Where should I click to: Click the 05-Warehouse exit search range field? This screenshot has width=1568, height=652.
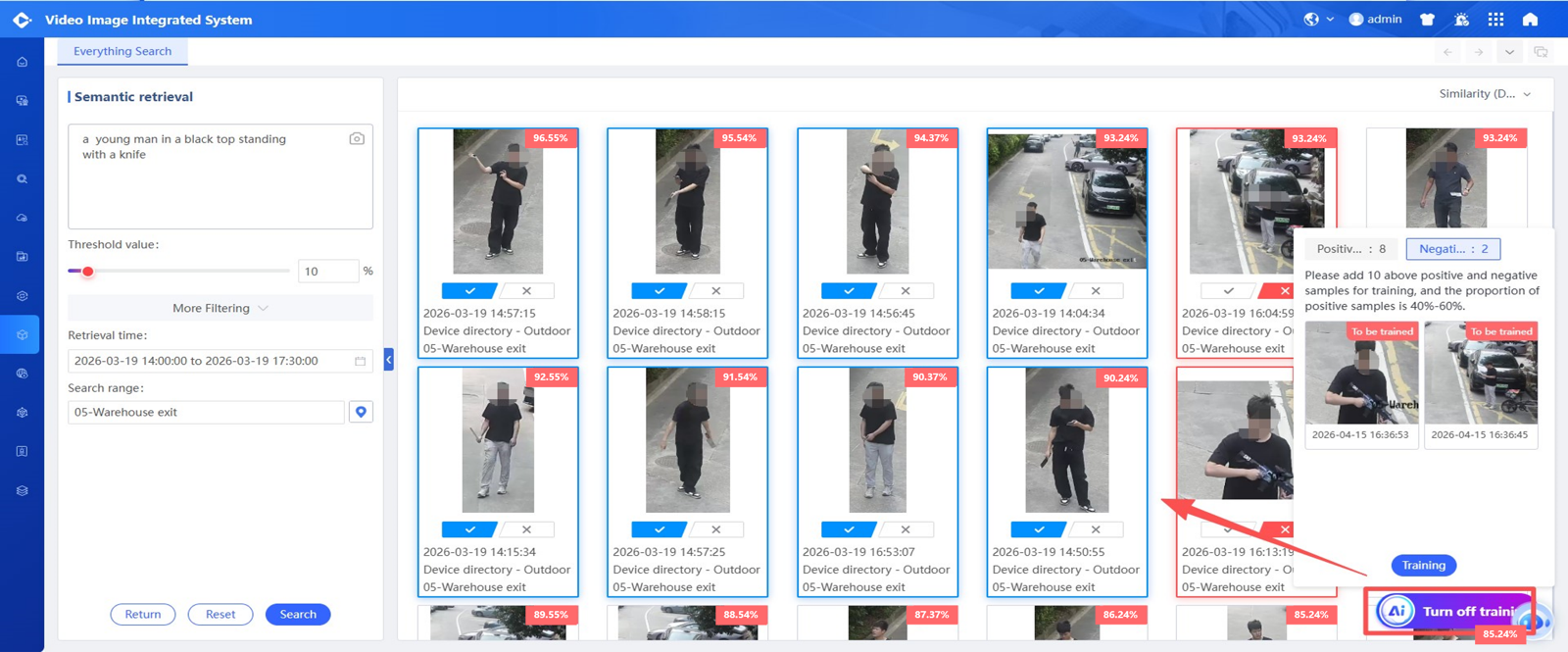[x=207, y=413]
